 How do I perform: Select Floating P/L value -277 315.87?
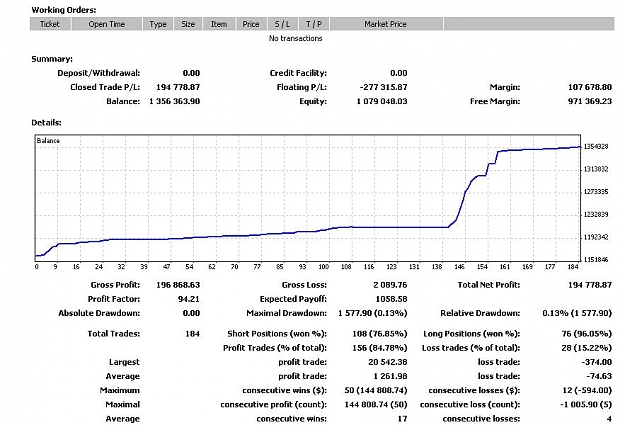click(383, 87)
